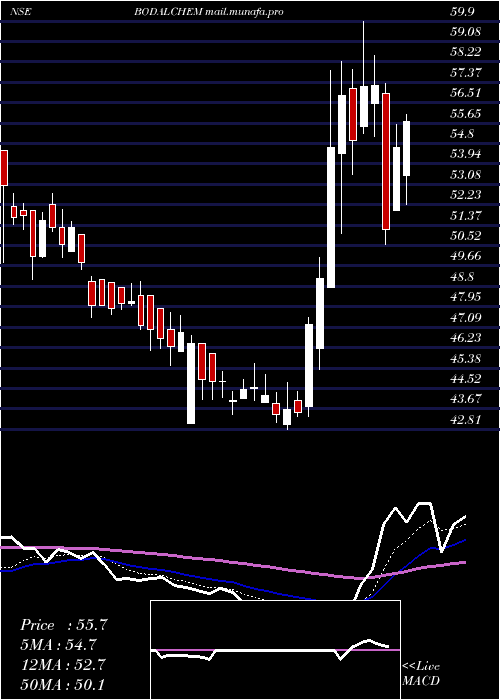Select the 47.95 price axis label

465,297
